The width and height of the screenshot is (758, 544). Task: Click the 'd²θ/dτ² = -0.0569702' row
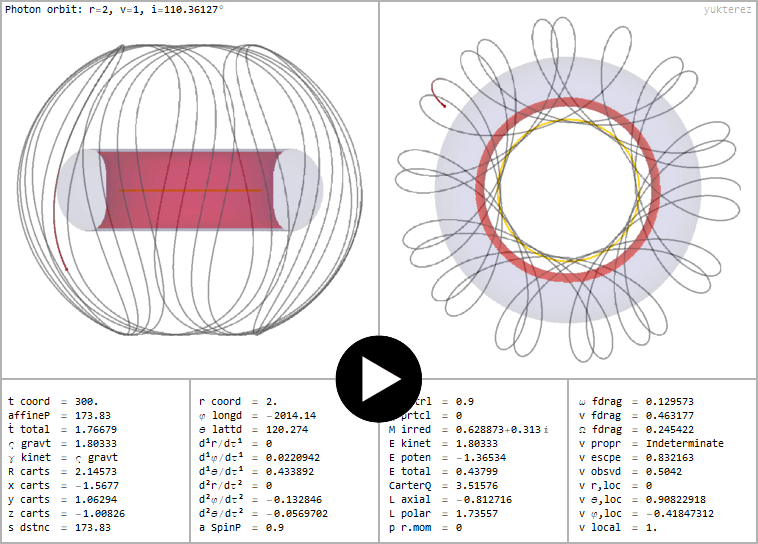click(x=263, y=514)
